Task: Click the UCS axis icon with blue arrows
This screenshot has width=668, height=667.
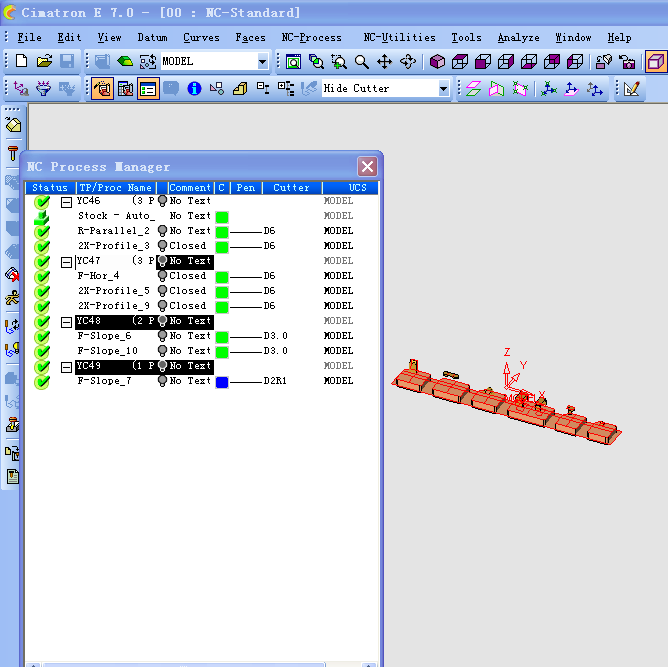Action: click(595, 89)
